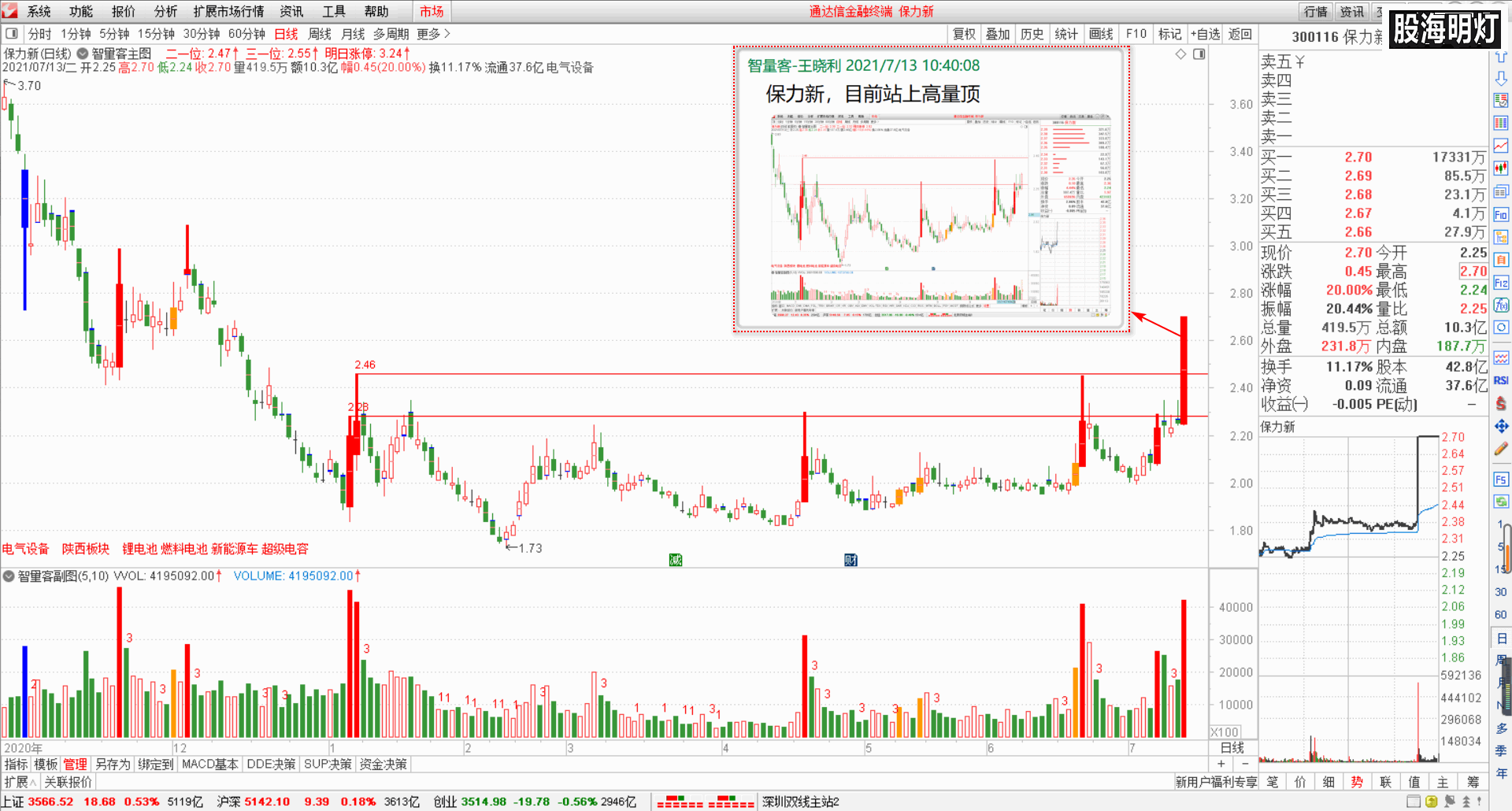Open the tree-structure icon in right sidebar
The height and width of the screenshot is (811, 1512).
[1501, 237]
